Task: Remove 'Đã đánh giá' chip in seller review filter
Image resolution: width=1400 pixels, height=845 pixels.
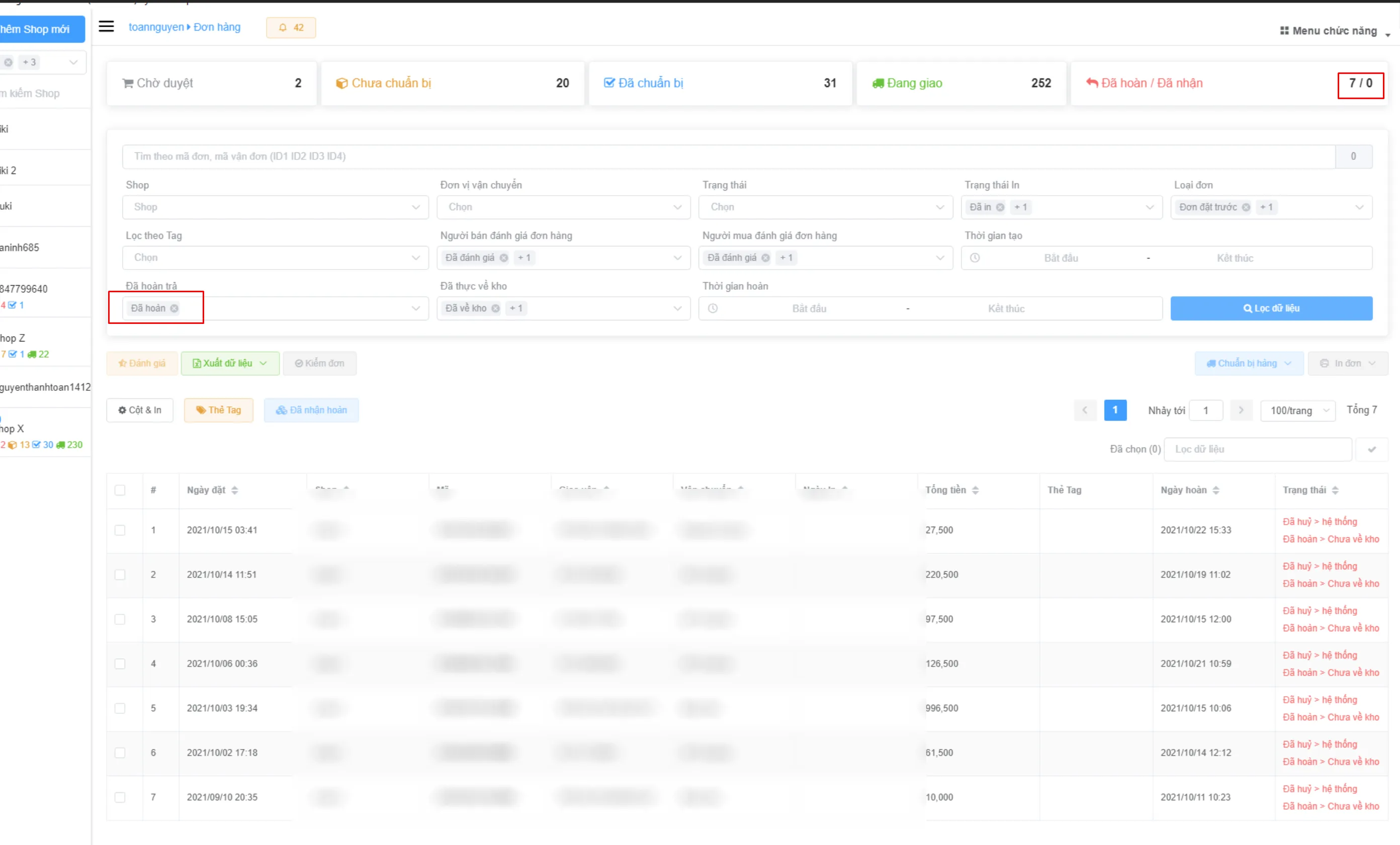Action: point(503,258)
